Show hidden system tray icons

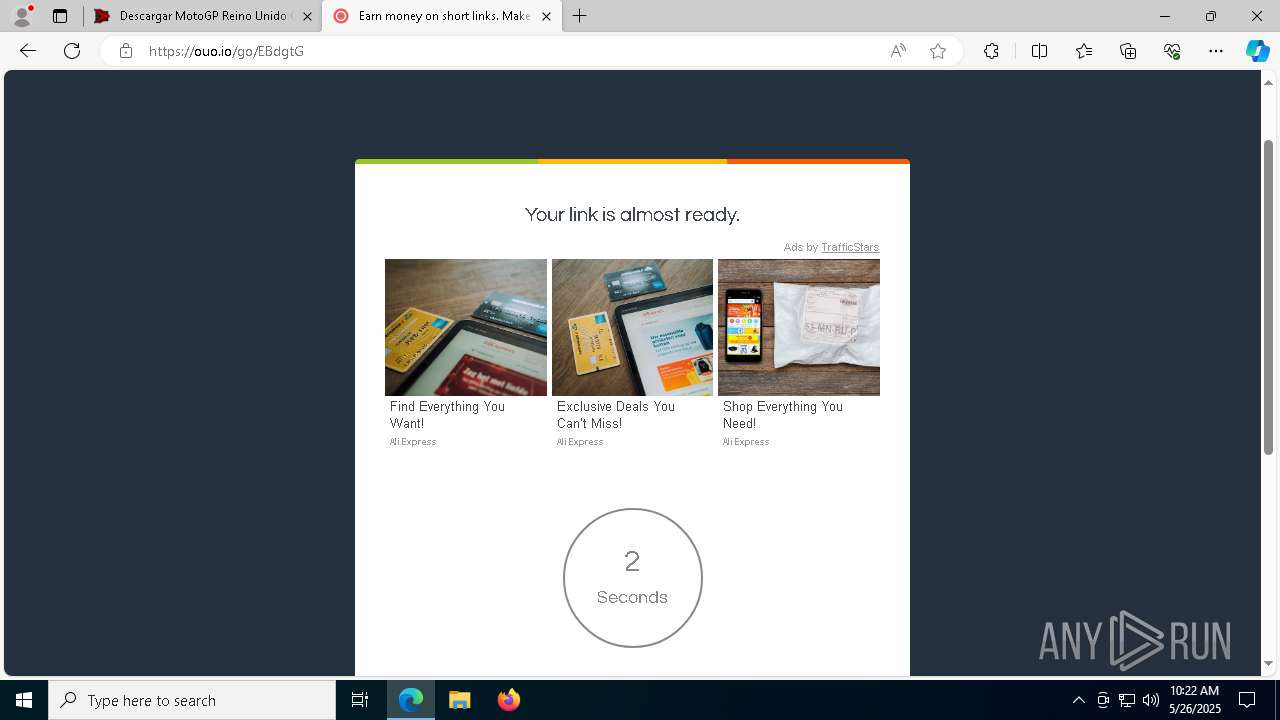(x=1078, y=700)
